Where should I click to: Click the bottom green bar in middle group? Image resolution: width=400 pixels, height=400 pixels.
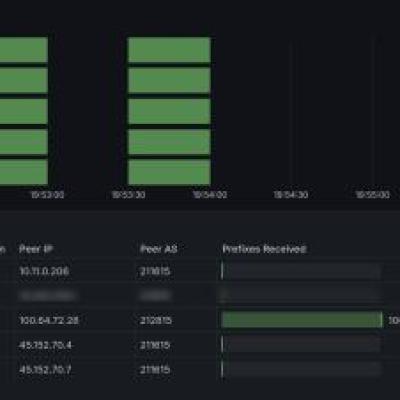point(169,172)
